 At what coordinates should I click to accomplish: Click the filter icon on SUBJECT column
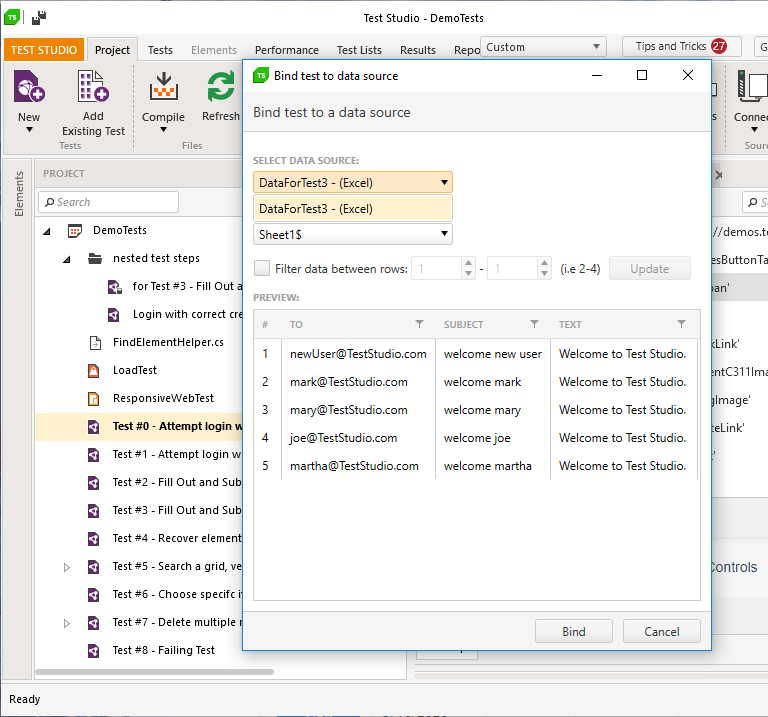click(534, 324)
